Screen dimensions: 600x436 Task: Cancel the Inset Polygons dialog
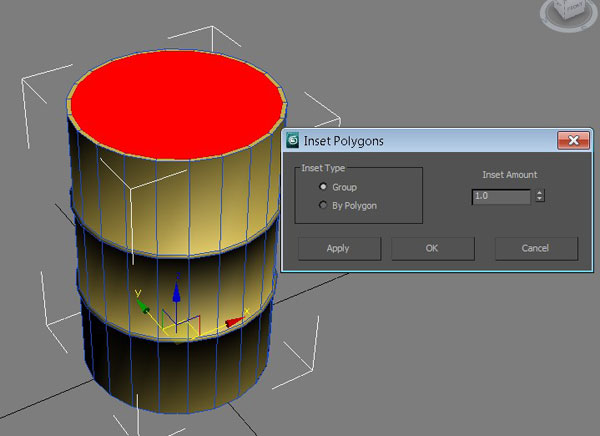pyautogui.click(x=536, y=248)
